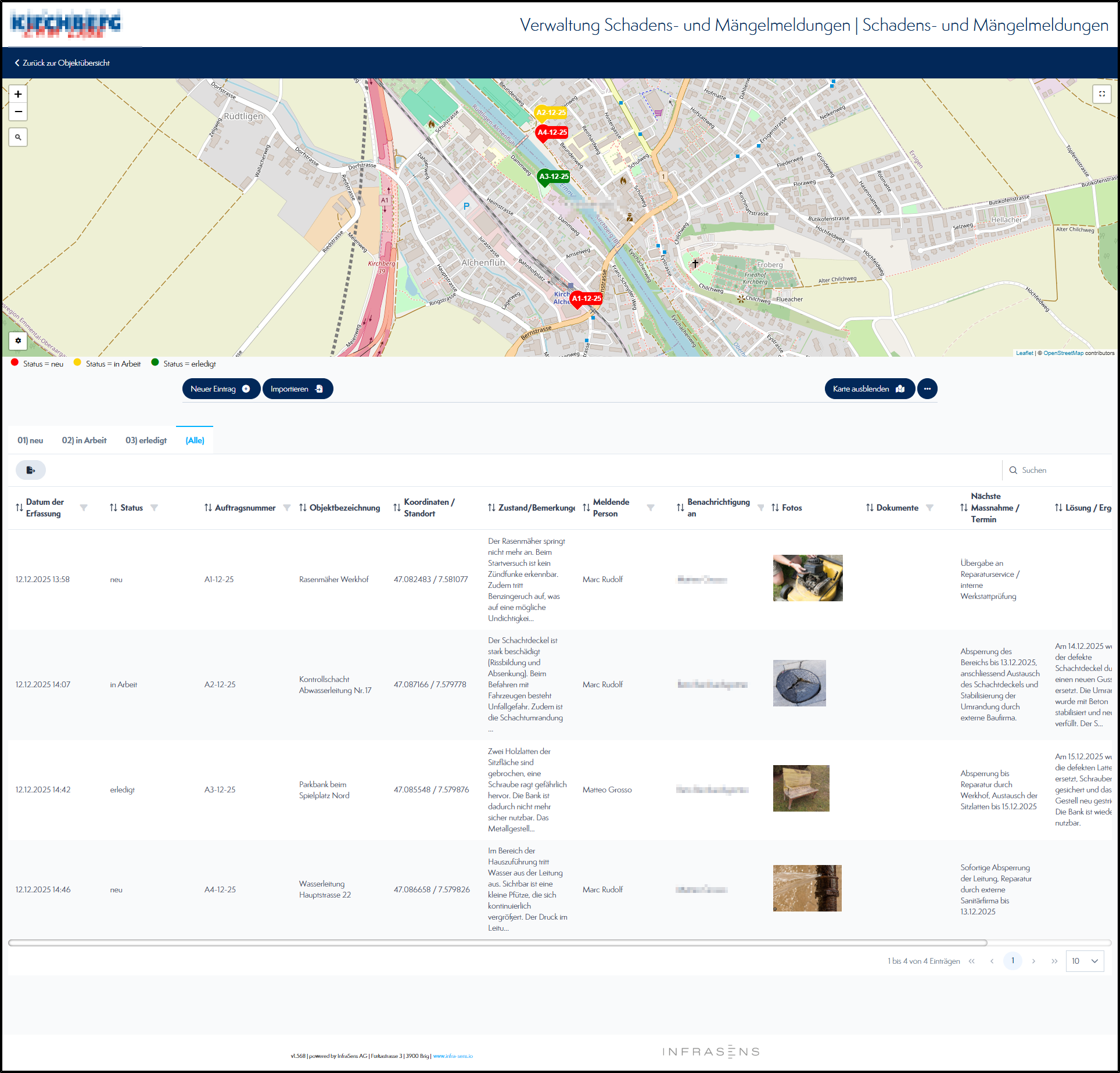The image size is (1120, 1073).
Task: Go back via Zurück zur Objektübersicht
Action: [x=62, y=63]
